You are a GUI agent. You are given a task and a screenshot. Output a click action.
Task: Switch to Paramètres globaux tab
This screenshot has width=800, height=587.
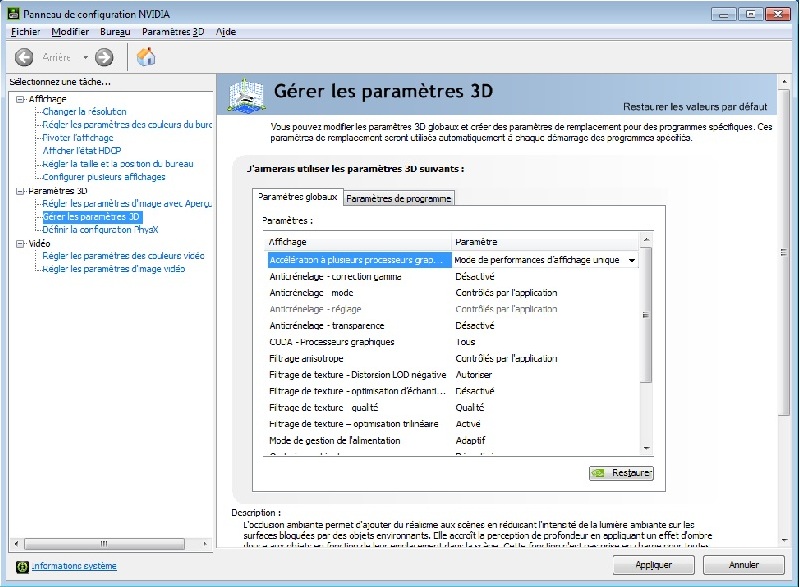click(297, 196)
